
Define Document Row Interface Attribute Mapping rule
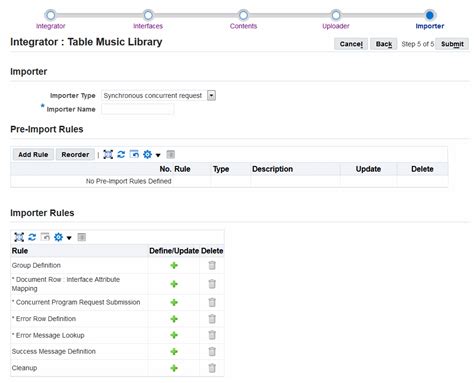click(x=174, y=284)
